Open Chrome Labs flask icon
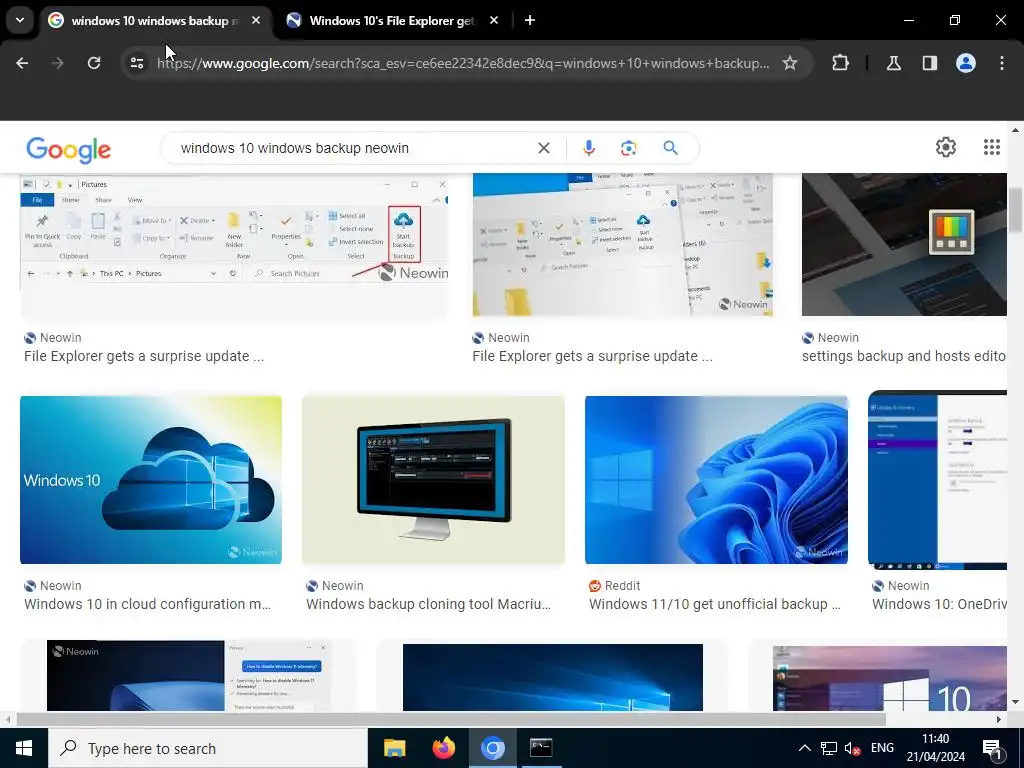1024x768 pixels. click(x=894, y=63)
